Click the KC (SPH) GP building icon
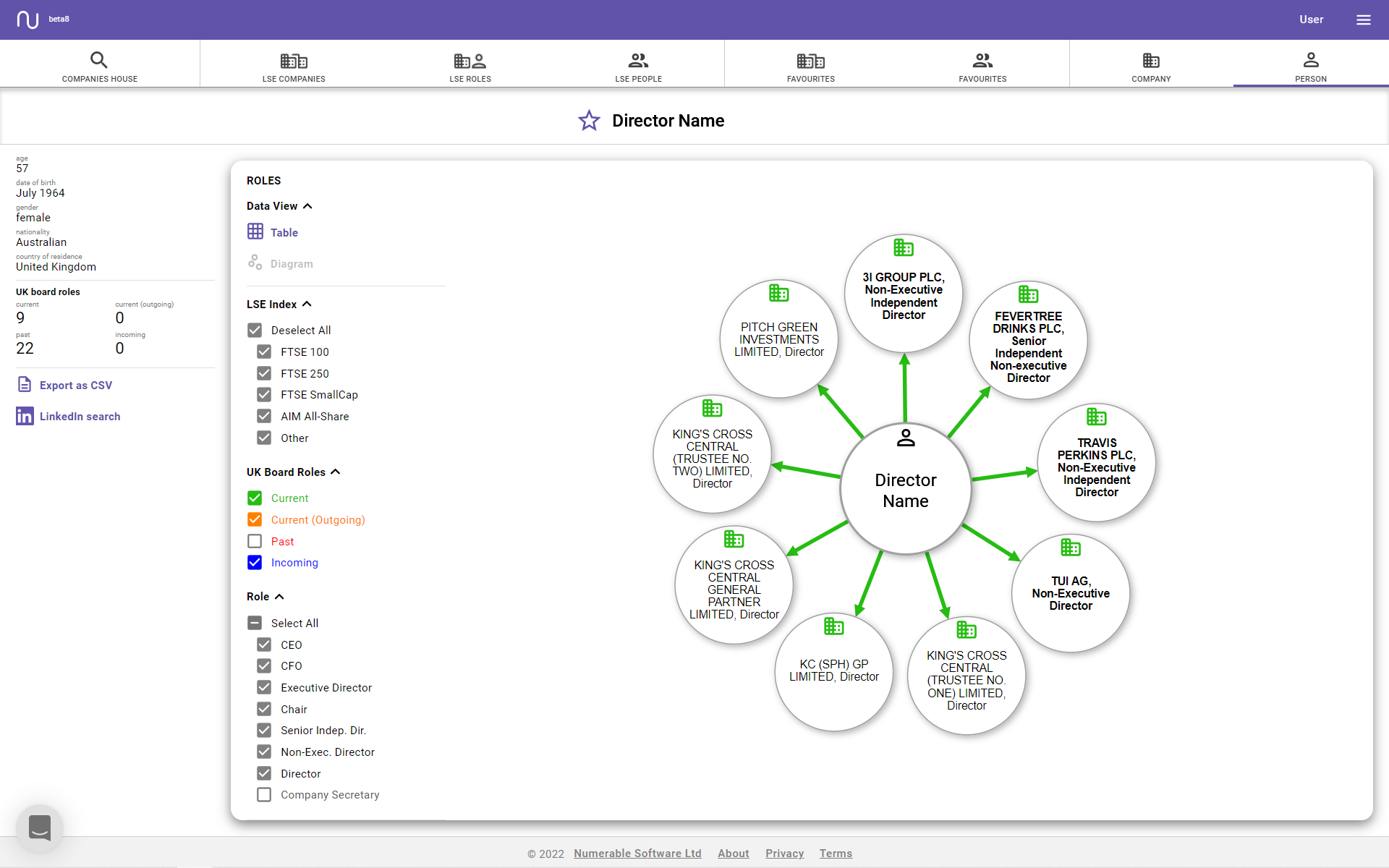 tap(833, 626)
